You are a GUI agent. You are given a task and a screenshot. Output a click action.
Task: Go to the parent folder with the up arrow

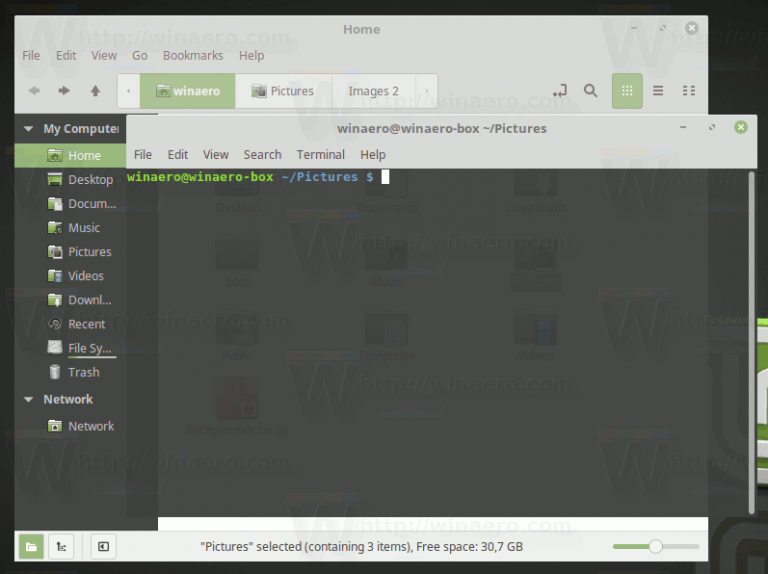[x=96, y=91]
